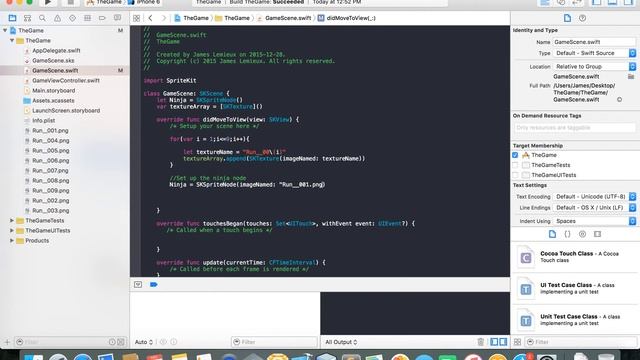Viewport: 640px width, 360px height.
Task: Clear console with trash icon
Action: tap(481, 342)
